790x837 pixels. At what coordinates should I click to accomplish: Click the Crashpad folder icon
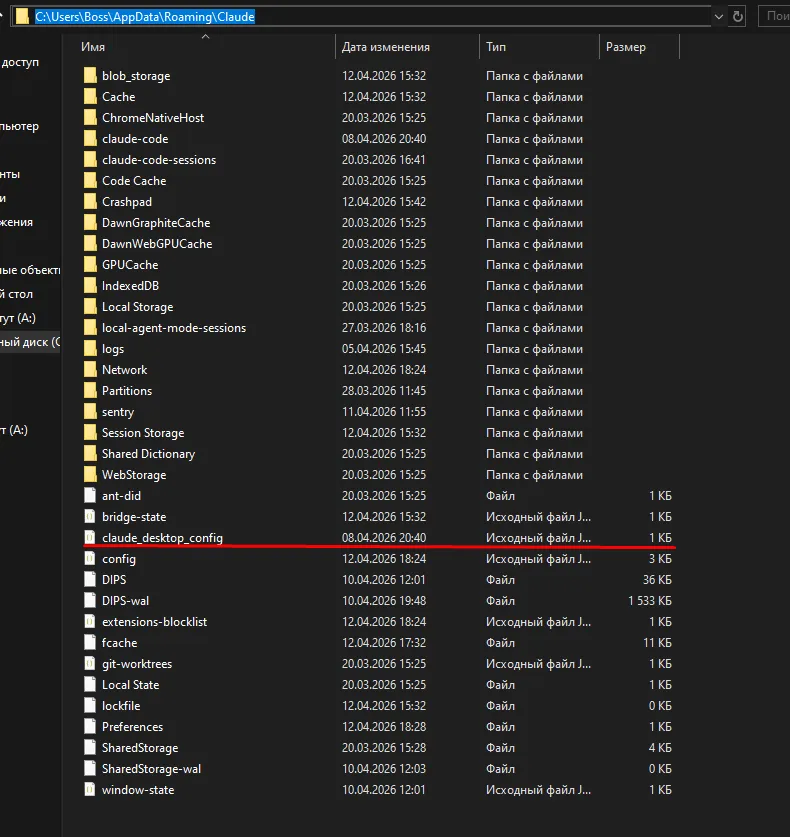pyautogui.click(x=90, y=202)
